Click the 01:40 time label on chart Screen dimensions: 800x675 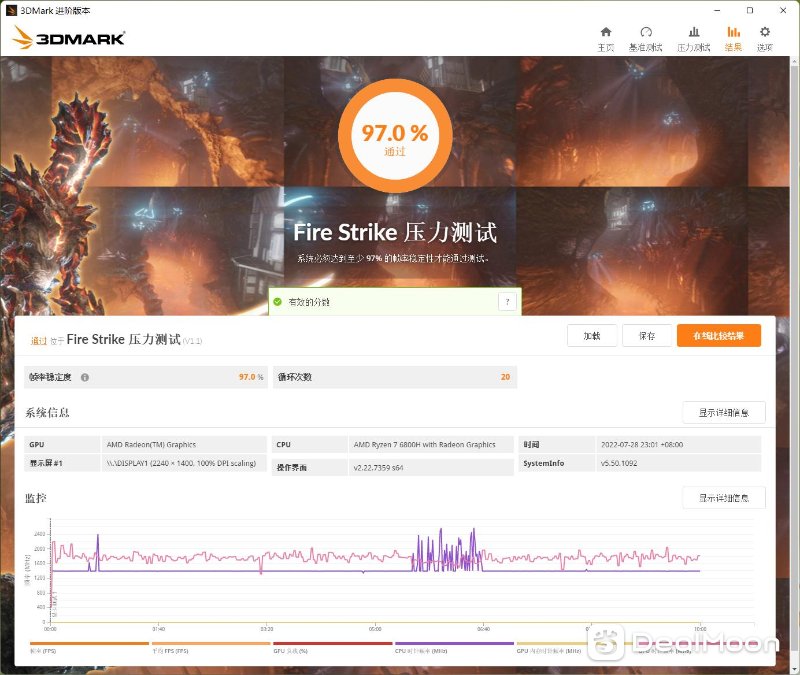(159, 629)
